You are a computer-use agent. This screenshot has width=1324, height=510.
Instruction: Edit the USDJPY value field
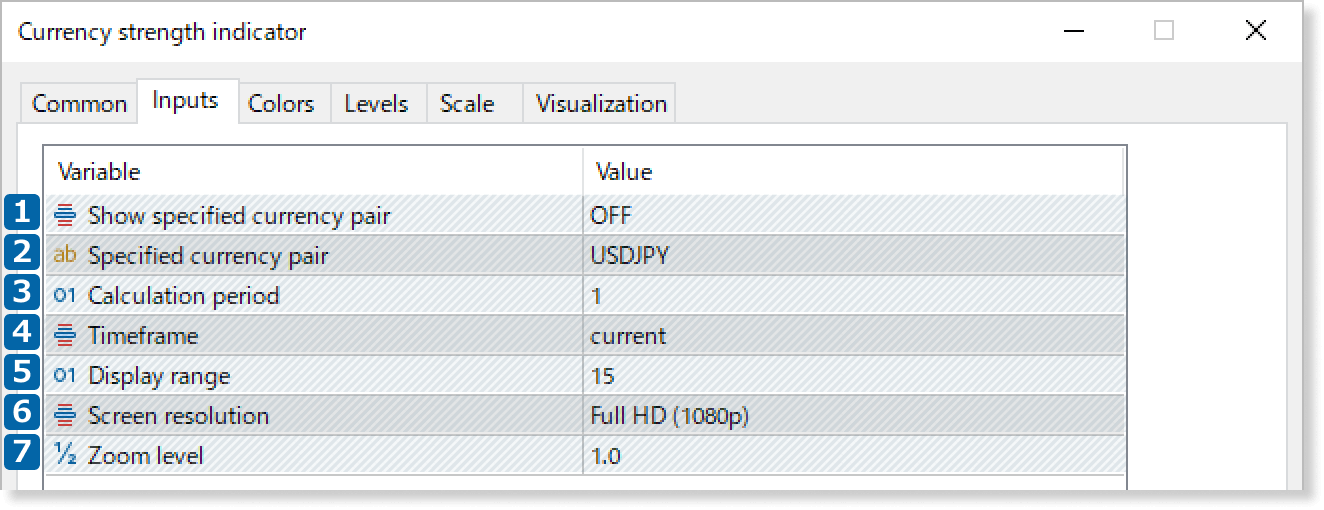tap(854, 255)
